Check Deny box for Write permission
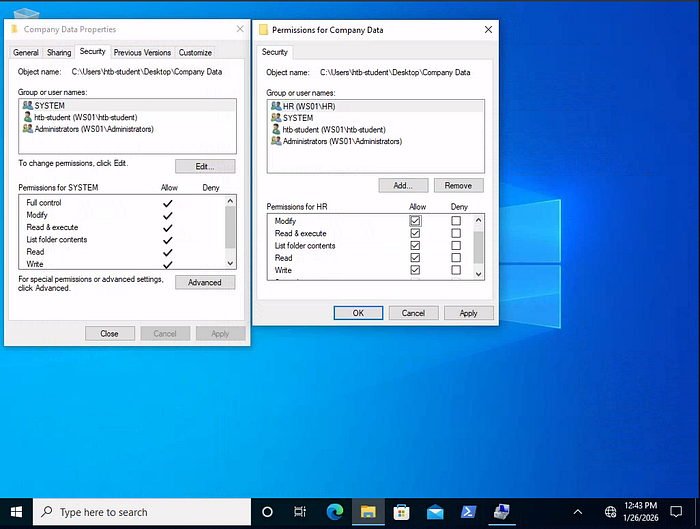 (456, 270)
